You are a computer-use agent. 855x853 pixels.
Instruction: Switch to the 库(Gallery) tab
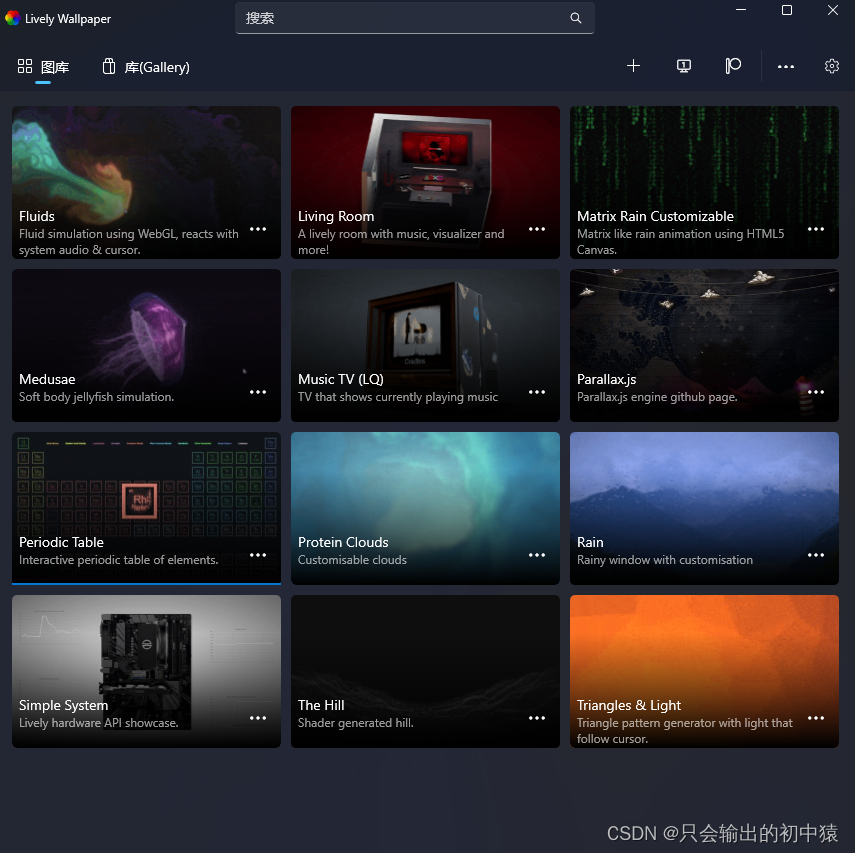(146, 67)
